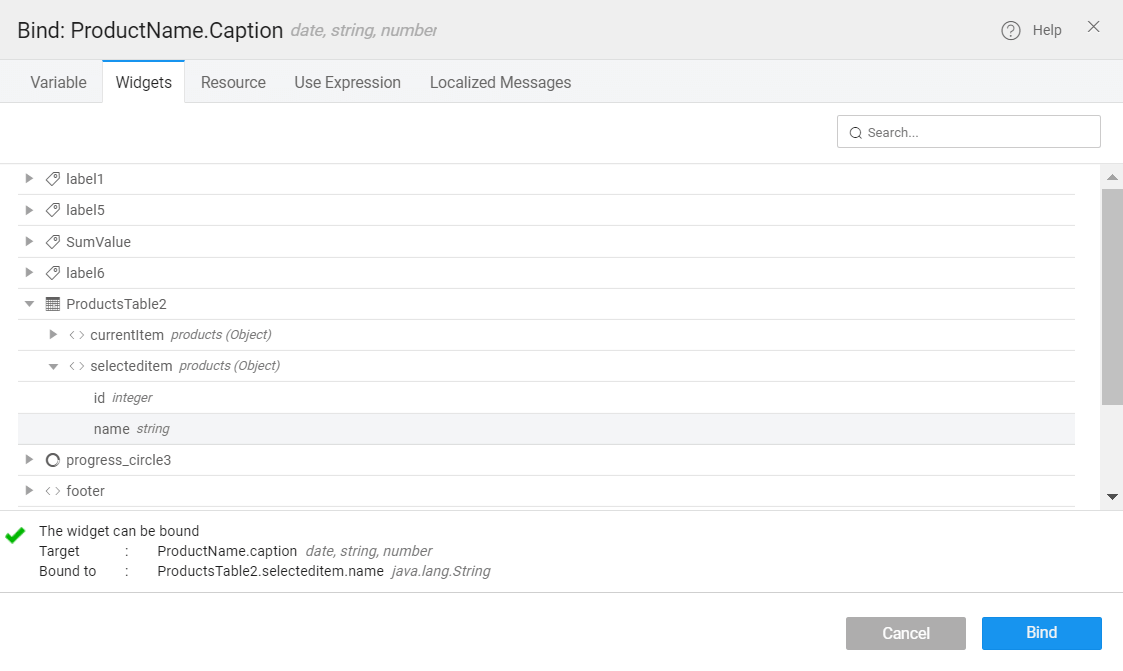Viewport: 1123px width, 671px height.
Task: Click the label tag icon beside label1
Action: coord(53,179)
